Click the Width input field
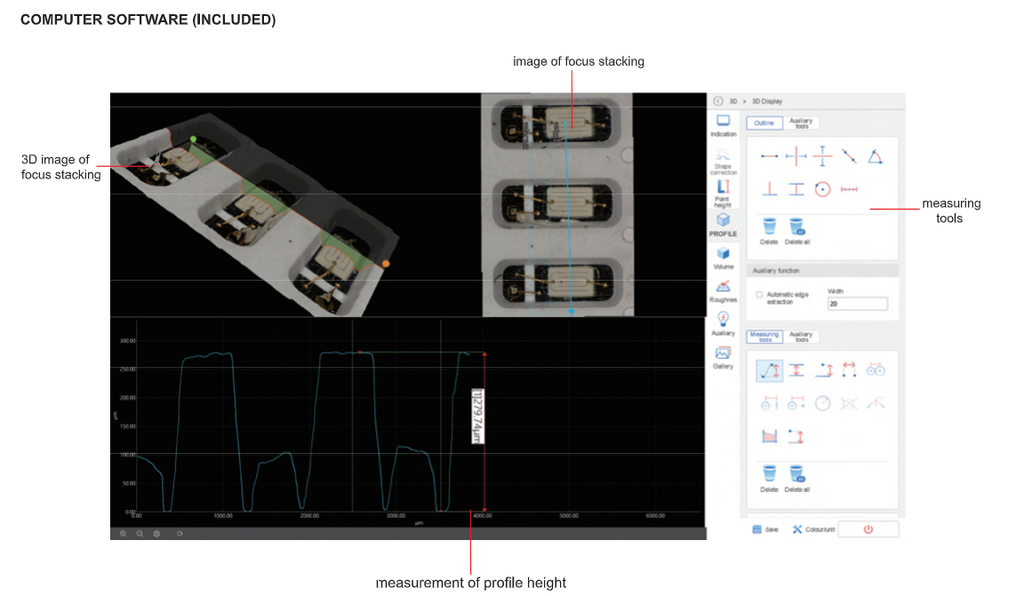The height and width of the screenshot is (596, 1024). tap(857, 303)
